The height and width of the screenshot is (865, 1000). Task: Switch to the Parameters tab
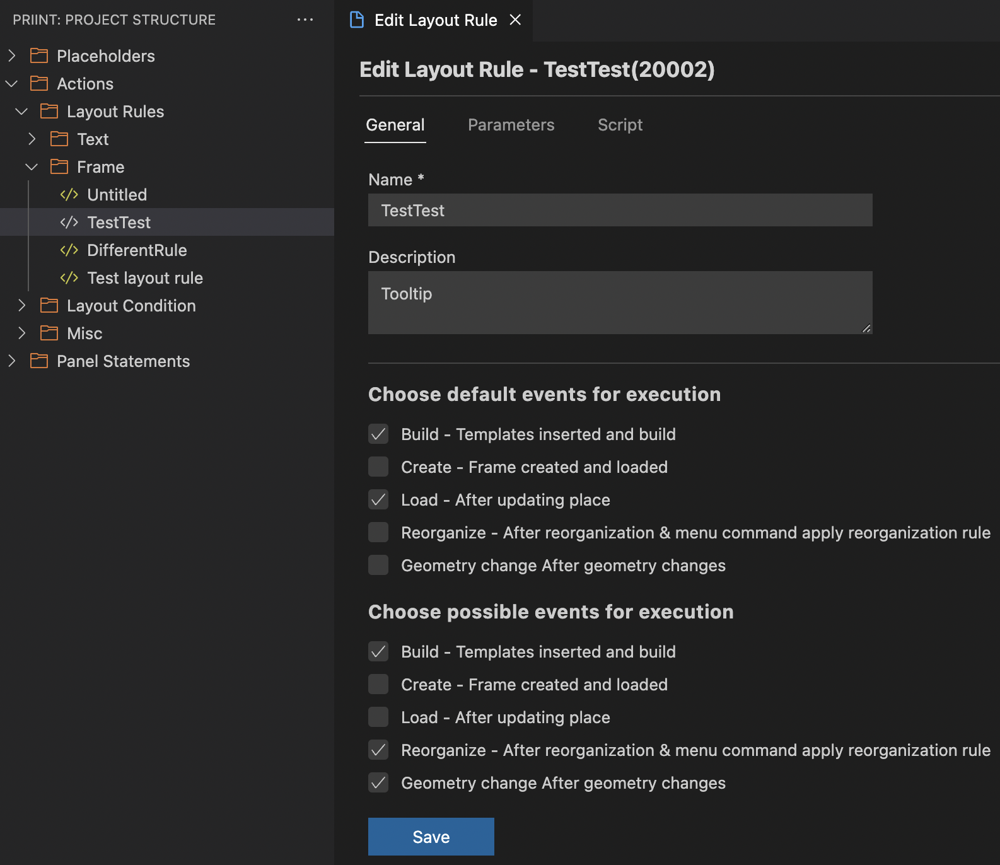[x=511, y=124]
